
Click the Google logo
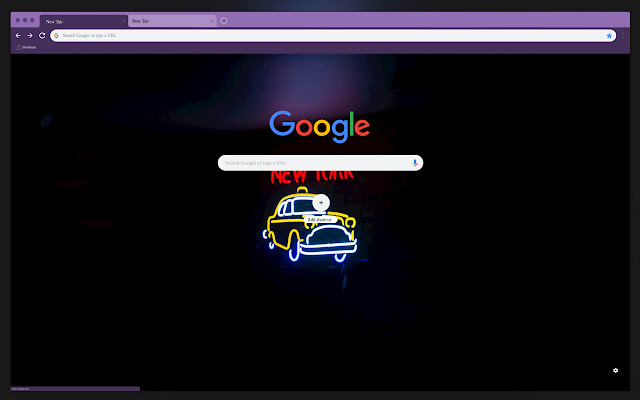(320, 127)
